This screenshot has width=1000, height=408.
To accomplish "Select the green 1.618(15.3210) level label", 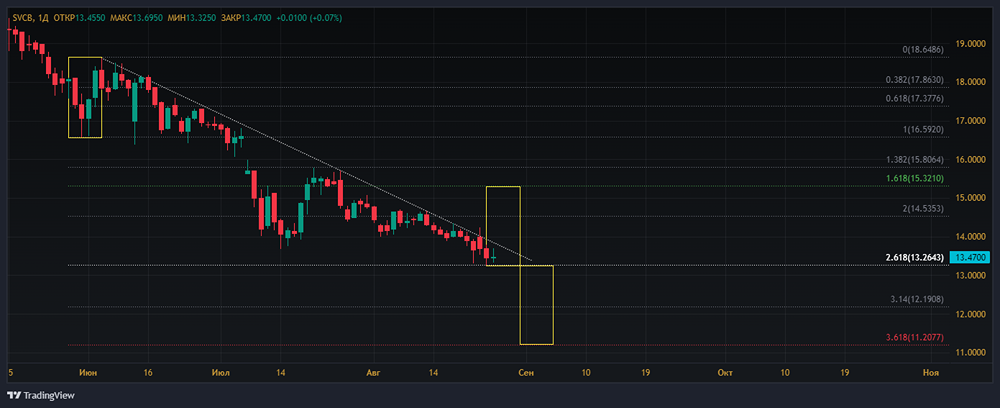I will pos(915,178).
